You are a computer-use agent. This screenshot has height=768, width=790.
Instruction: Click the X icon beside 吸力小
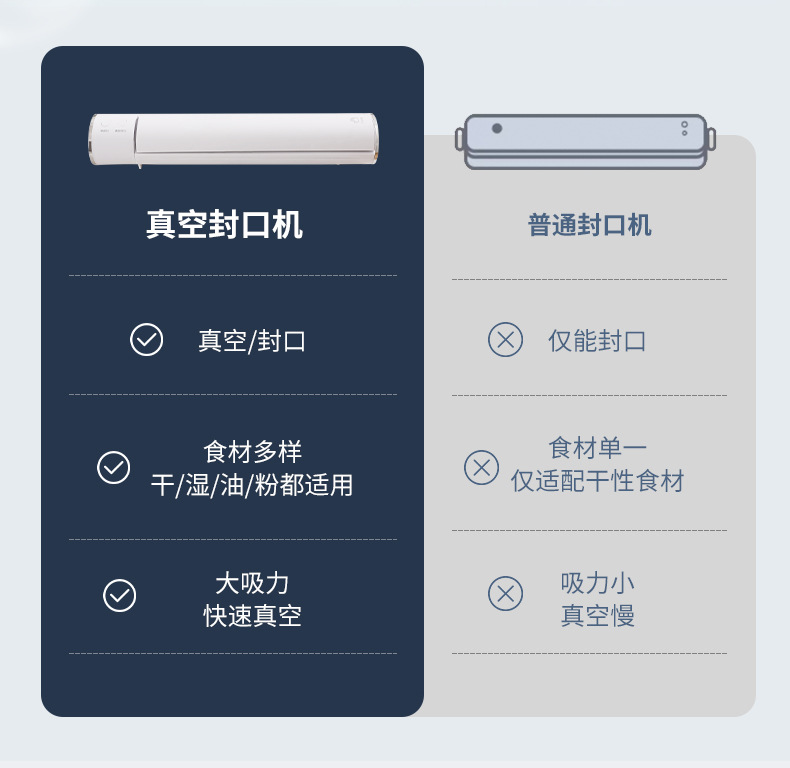[505, 594]
